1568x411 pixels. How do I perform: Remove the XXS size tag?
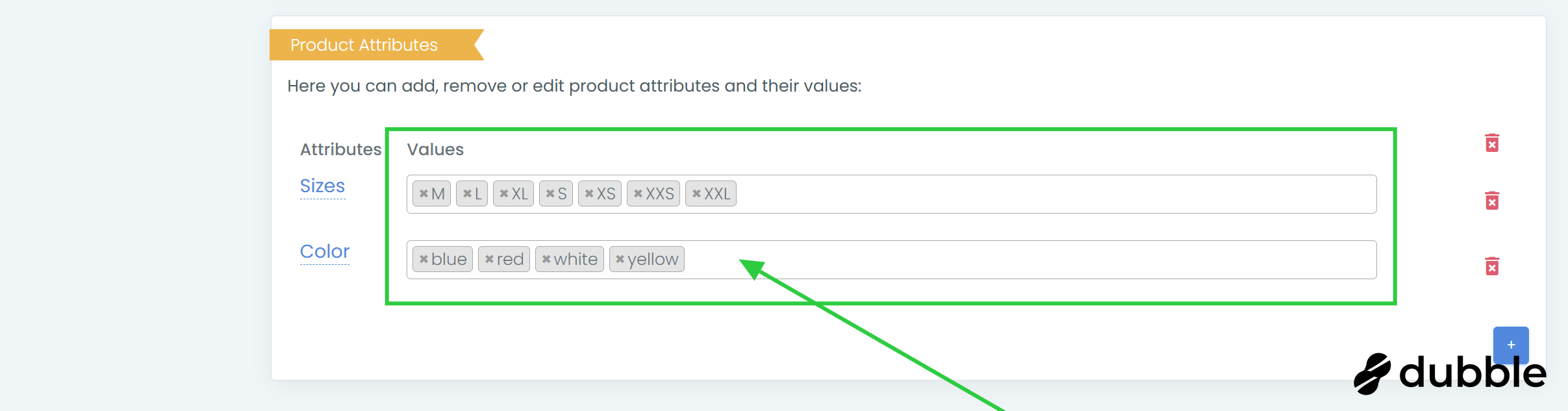pyautogui.click(x=638, y=193)
